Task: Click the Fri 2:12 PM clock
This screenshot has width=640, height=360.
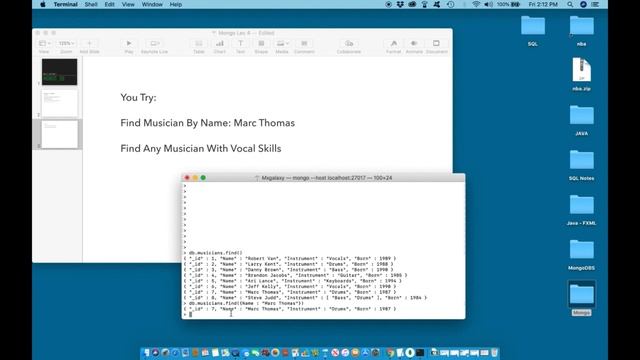Action: 542,4
